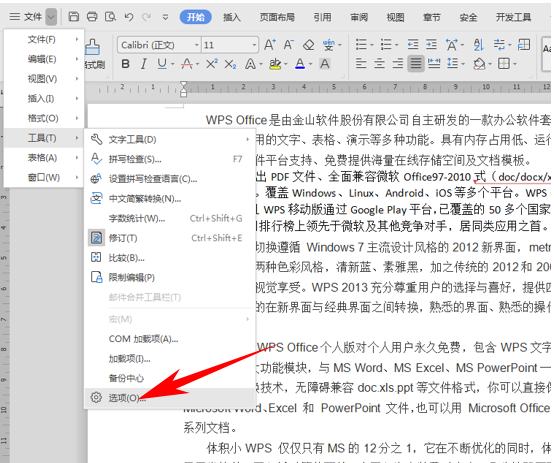This screenshot has width=554, height=463.
Task: Increase indent icon
Action: pyautogui.click(x=431, y=45)
